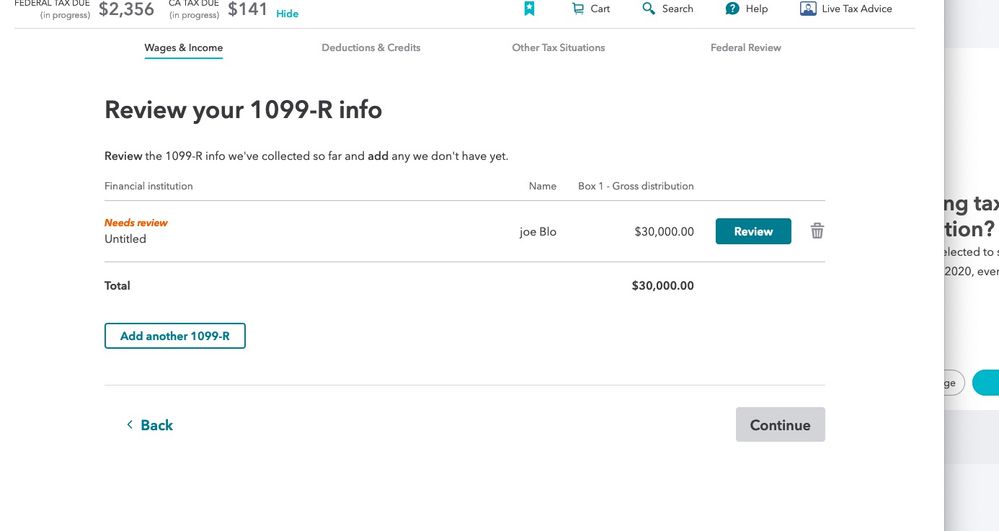
Task: Click the bookmark flag icon
Action: 529,8
